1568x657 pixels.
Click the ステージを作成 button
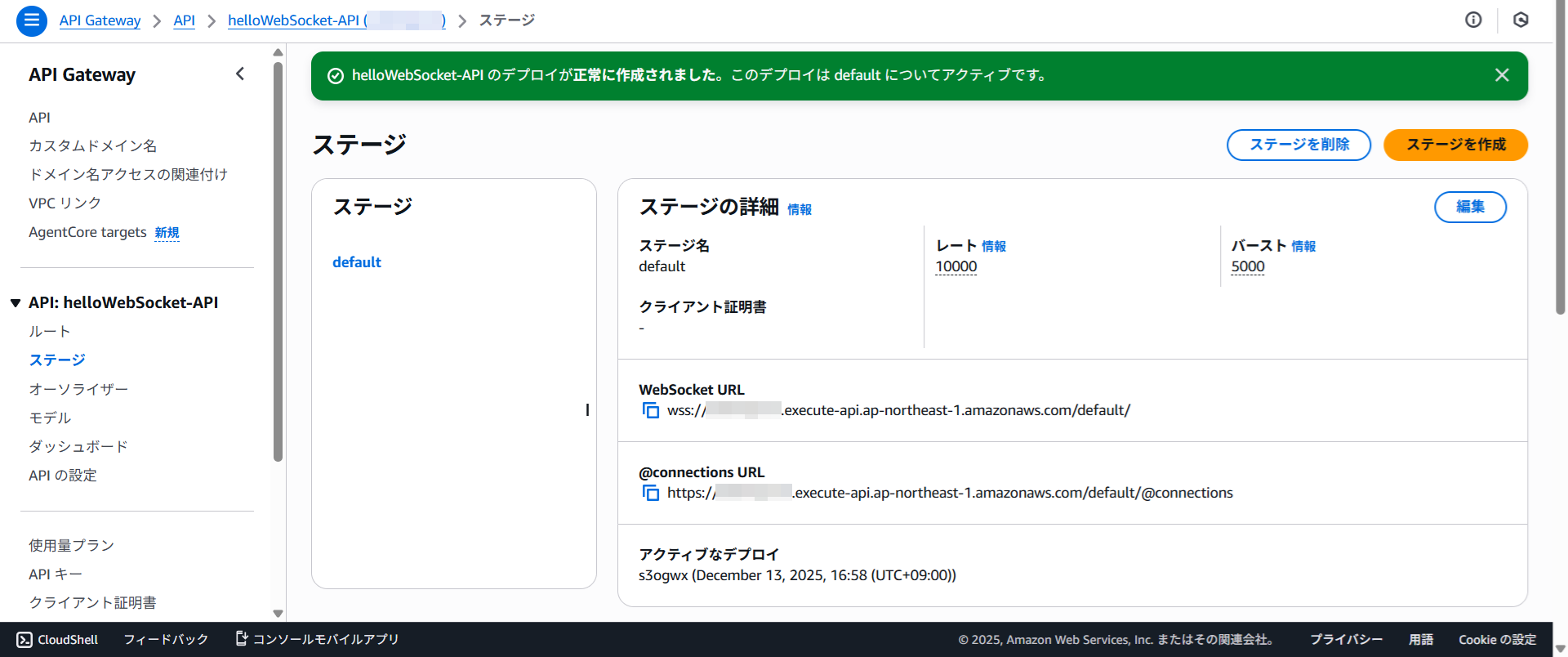pos(1454,145)
